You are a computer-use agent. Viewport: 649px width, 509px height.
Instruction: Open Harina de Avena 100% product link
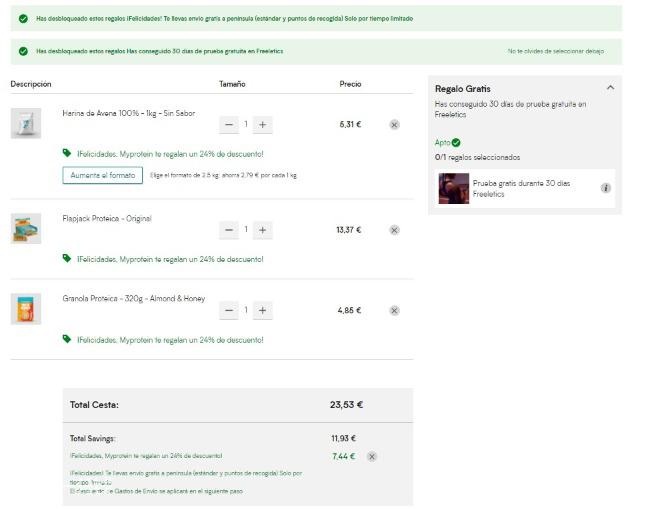point(129,113)
